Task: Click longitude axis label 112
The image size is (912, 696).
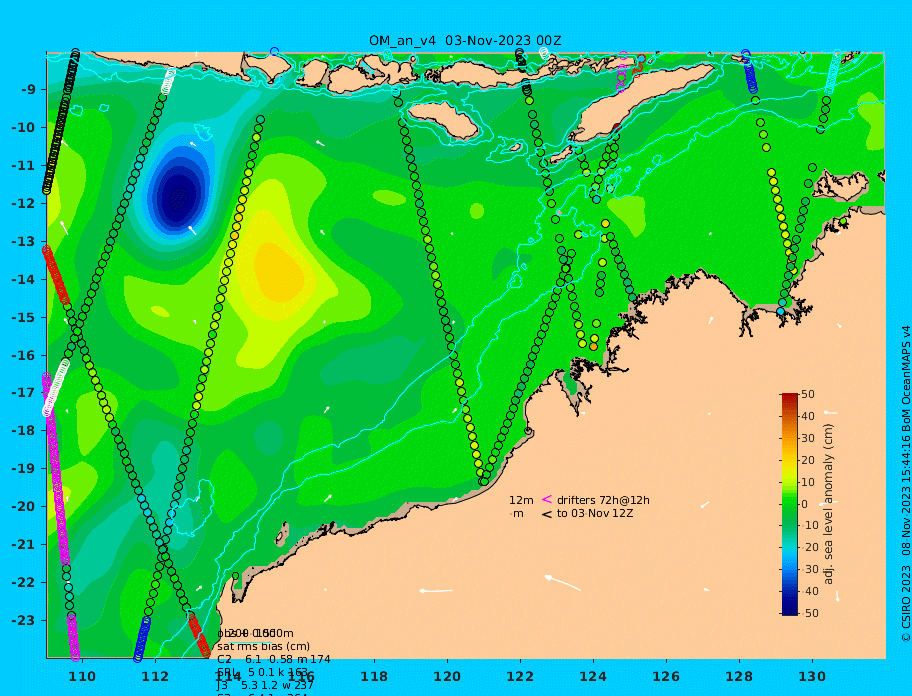Action: [x=155, y=676]
